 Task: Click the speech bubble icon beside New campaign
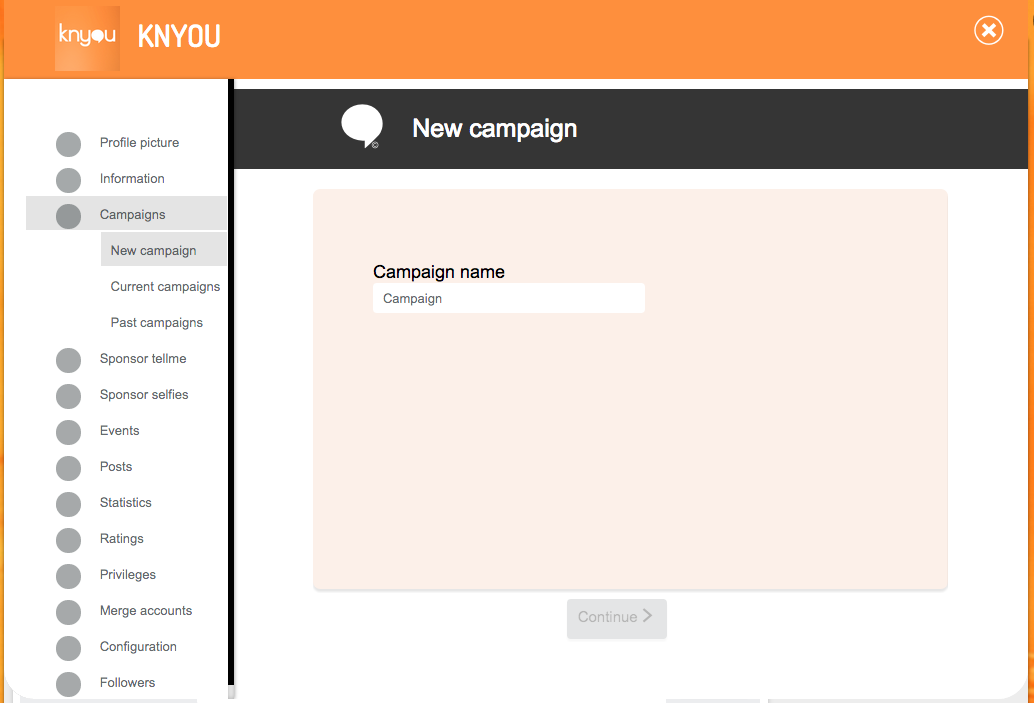pyautogui.click(x=362, y=126)
